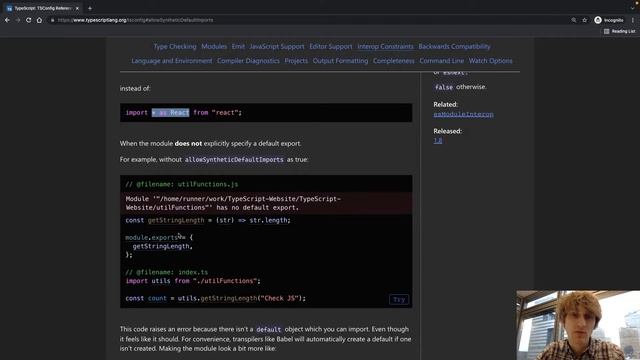Click the '// @filename: index.ts' comment

[167, 272]
